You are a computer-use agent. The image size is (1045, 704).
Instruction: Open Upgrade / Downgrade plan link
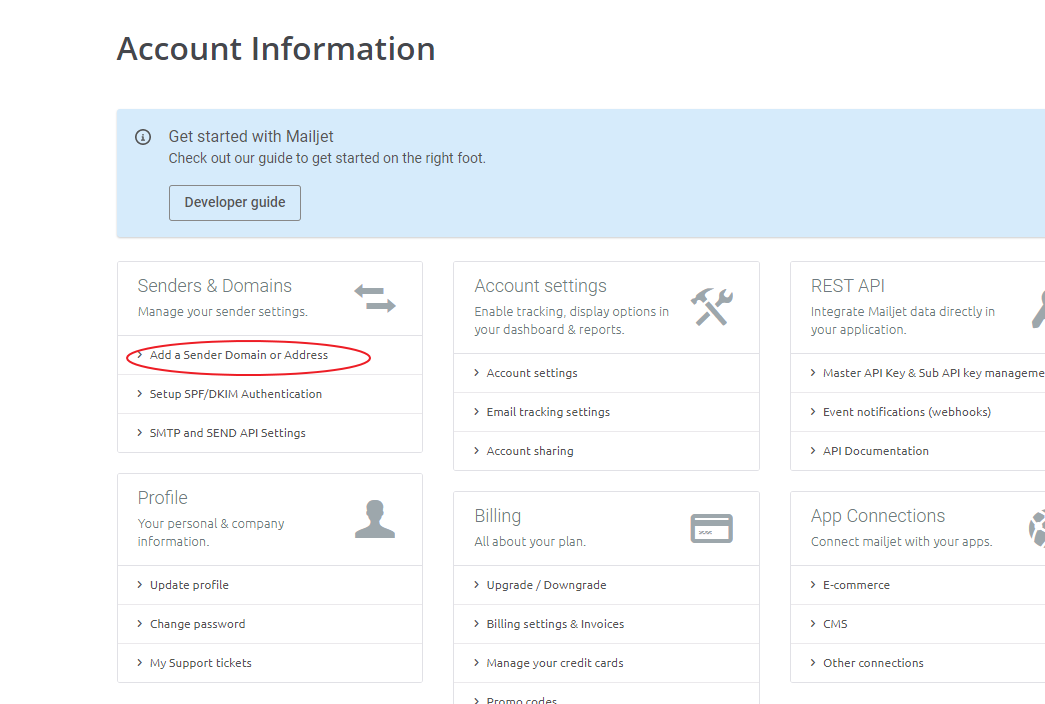[546, 585]
